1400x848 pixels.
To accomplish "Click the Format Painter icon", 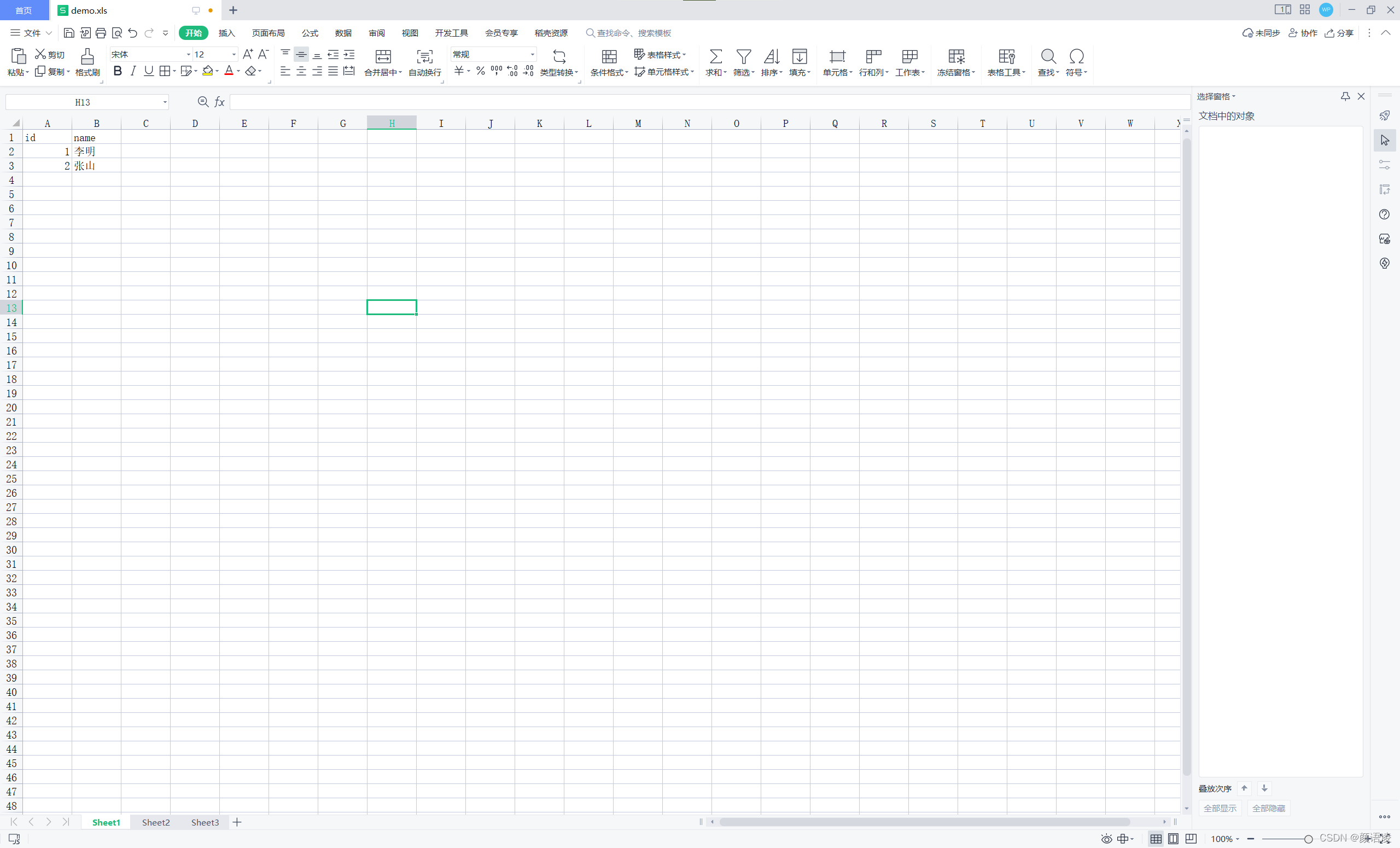I will 87,56.
